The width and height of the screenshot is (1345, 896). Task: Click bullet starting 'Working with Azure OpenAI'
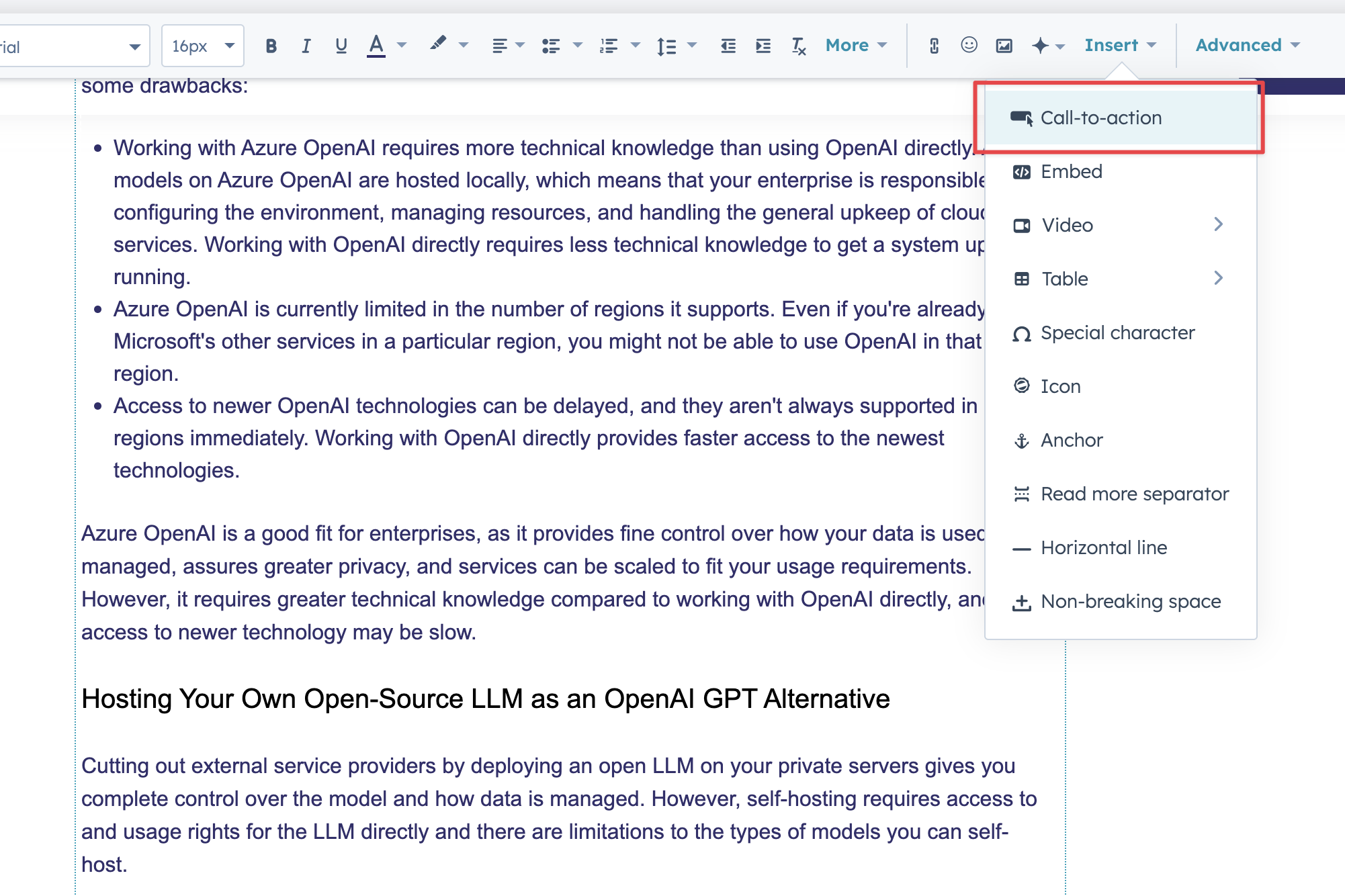pos(550,212)
